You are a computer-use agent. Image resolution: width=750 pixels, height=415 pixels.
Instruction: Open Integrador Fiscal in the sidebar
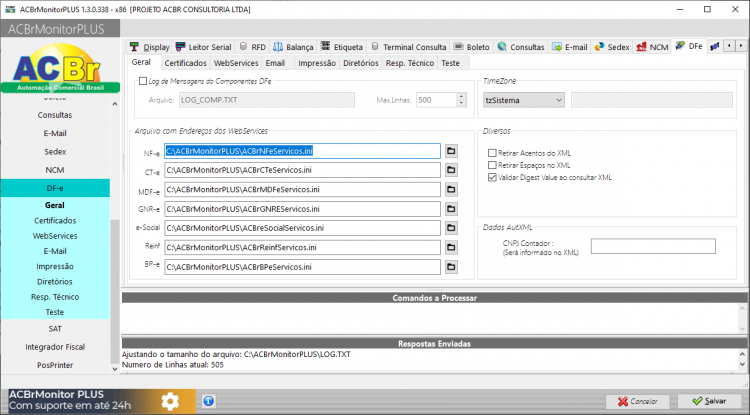tap(55, 347)
